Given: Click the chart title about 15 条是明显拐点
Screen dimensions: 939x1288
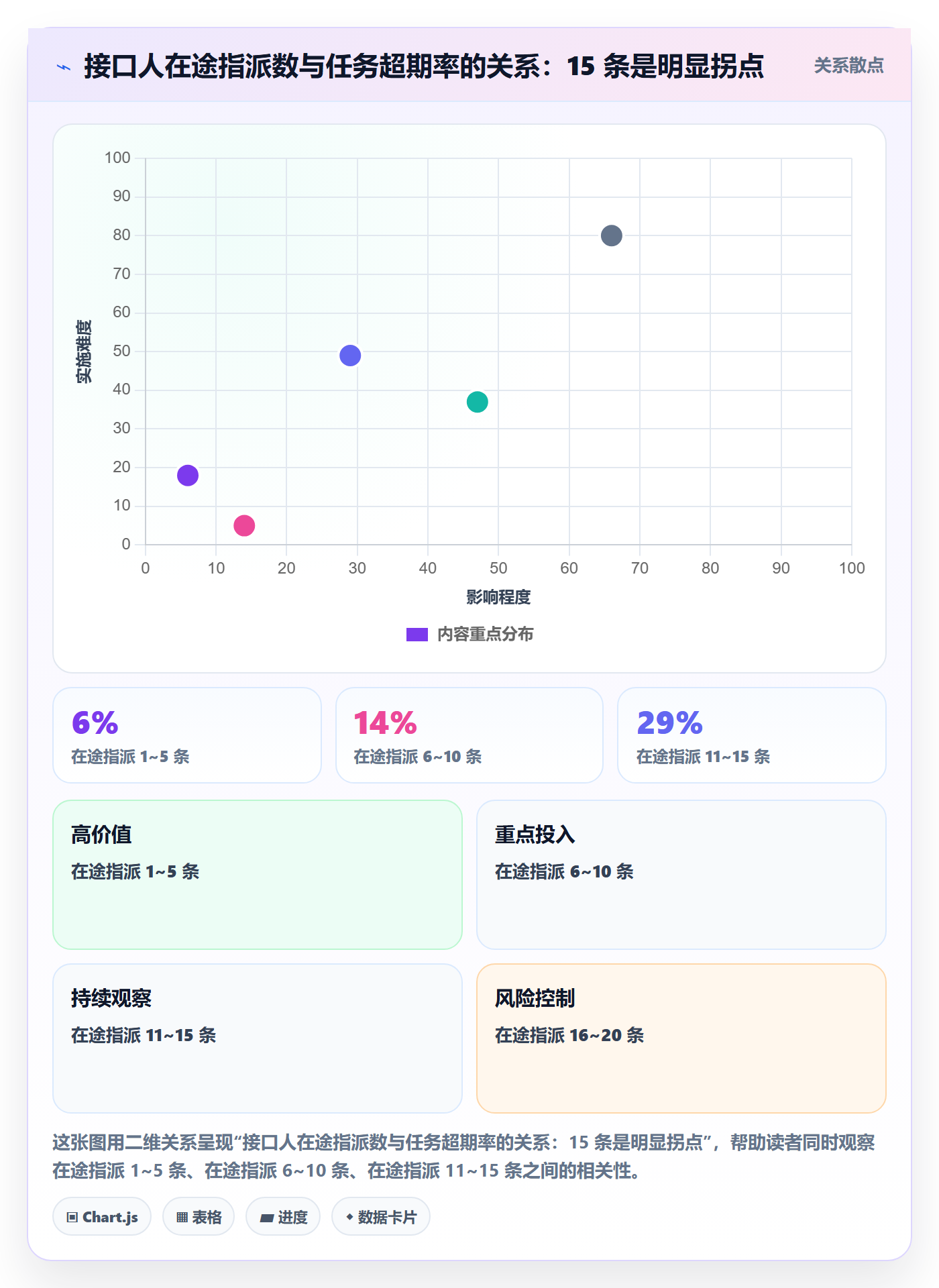Looking at the screenshot, I should click(424, 66).
